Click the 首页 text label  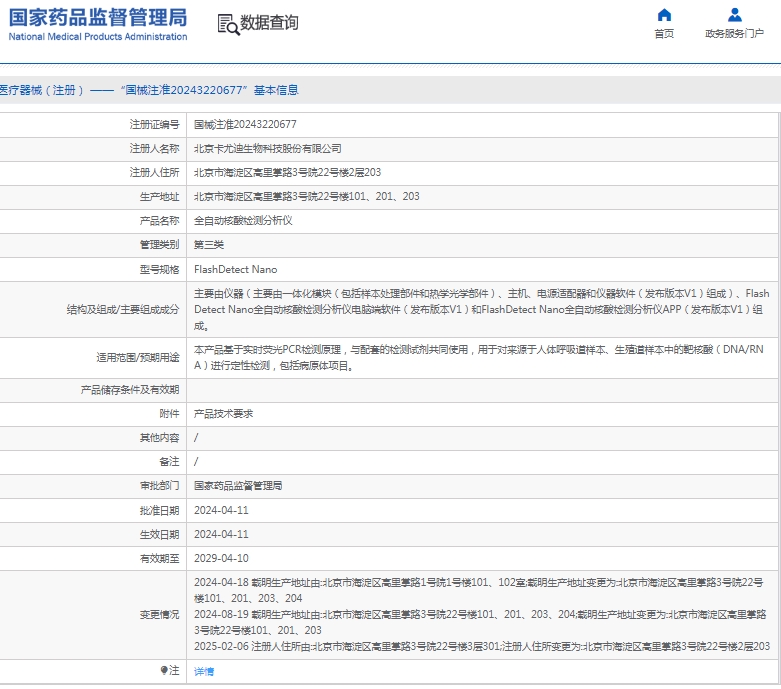tap(664, 34)
